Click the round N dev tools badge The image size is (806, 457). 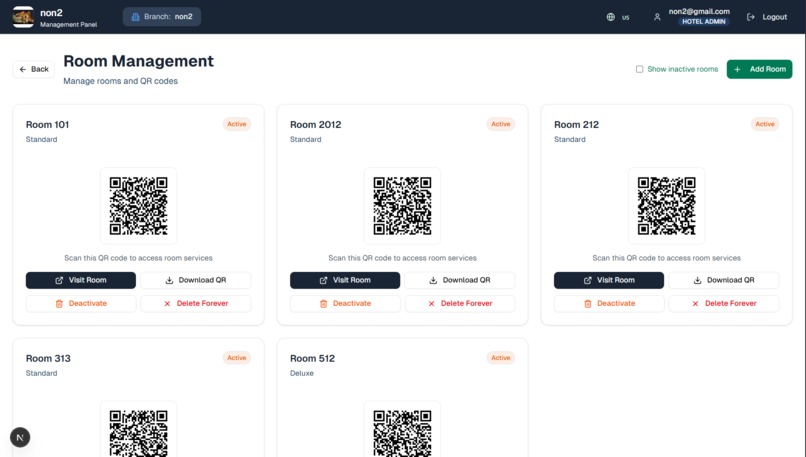20,437
